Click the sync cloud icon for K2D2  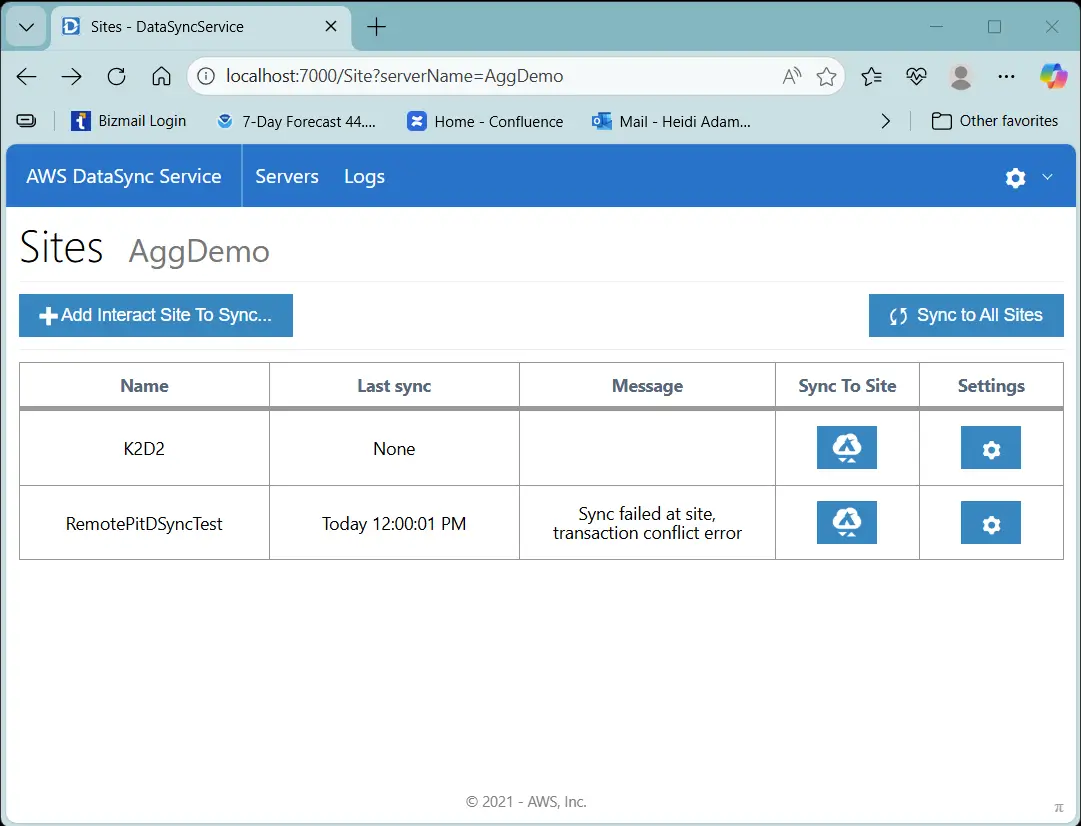[x=846, y=448]
